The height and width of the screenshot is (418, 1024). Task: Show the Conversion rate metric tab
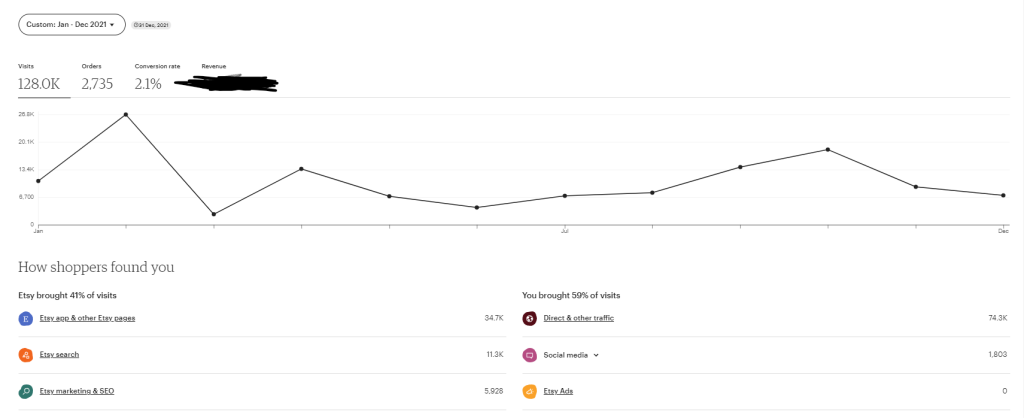tap(157, 79)
